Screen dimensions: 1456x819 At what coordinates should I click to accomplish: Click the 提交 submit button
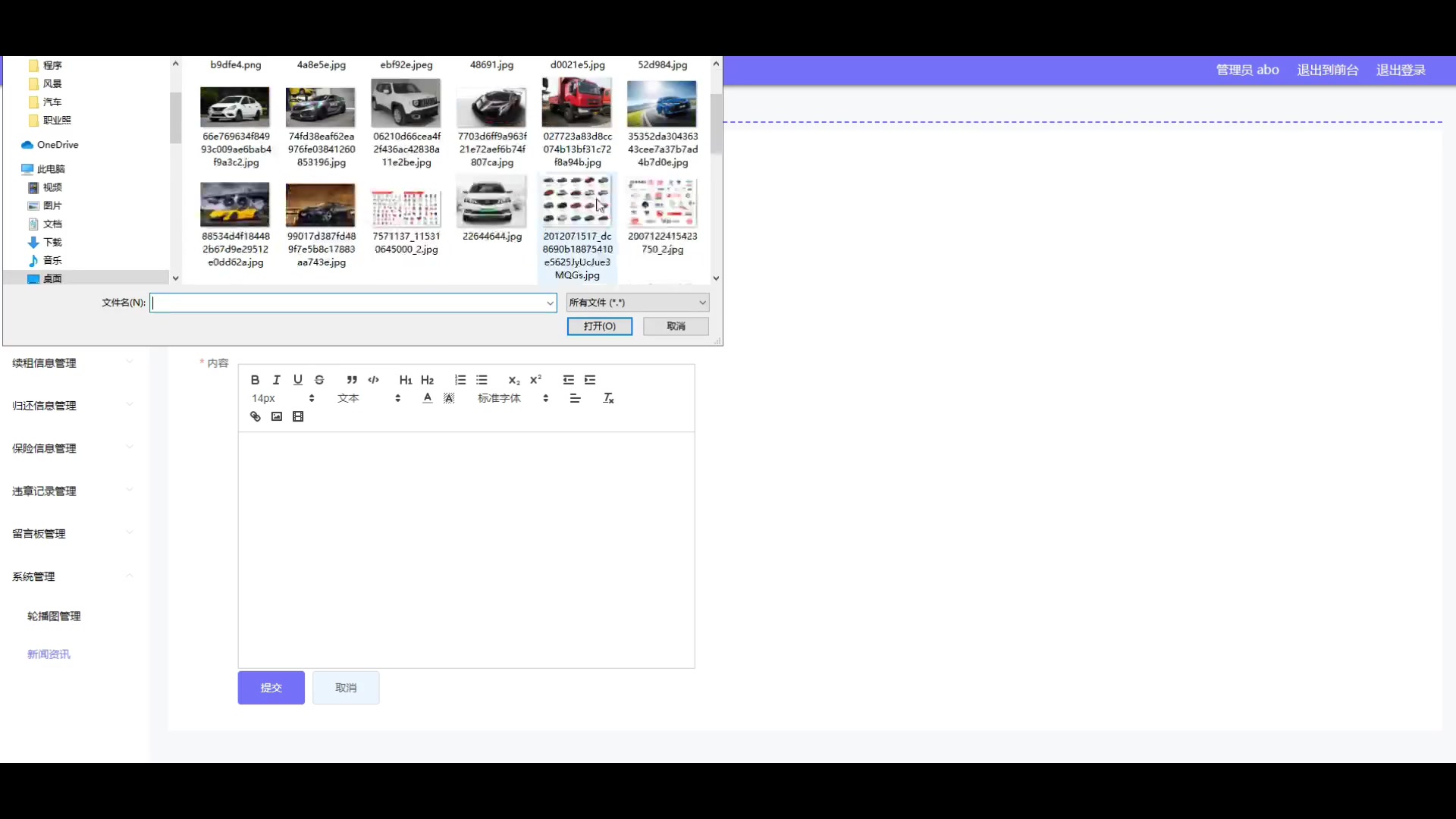tap(271, 688)
